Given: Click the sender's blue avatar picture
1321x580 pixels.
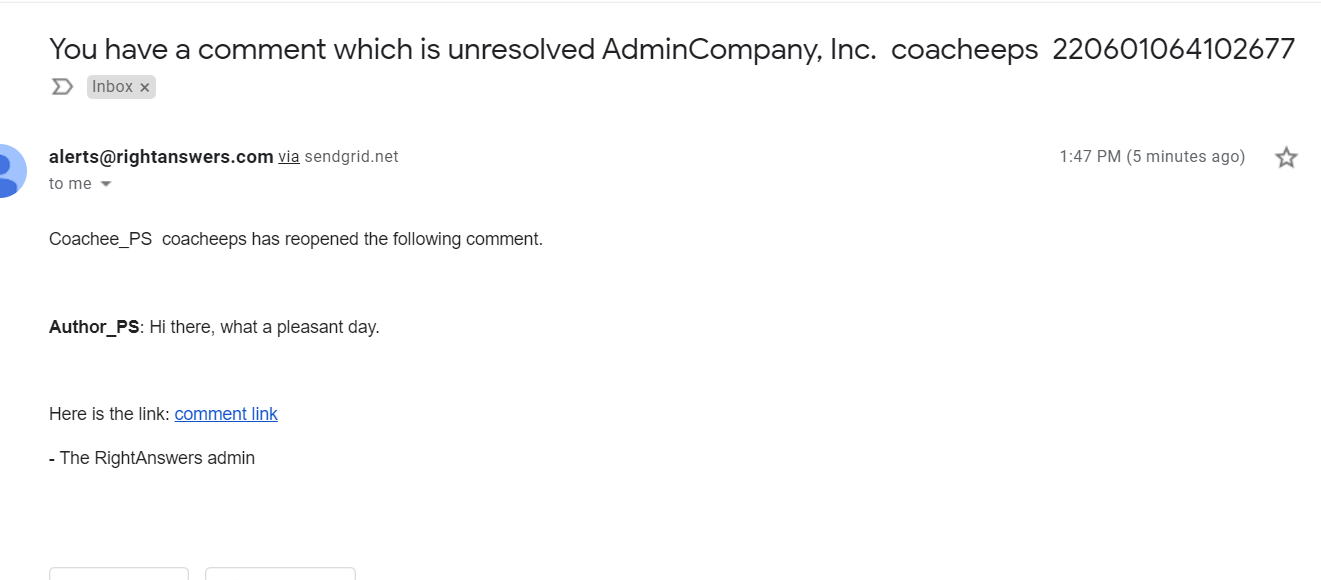Looking at the screenshot, I should [10, 171].
